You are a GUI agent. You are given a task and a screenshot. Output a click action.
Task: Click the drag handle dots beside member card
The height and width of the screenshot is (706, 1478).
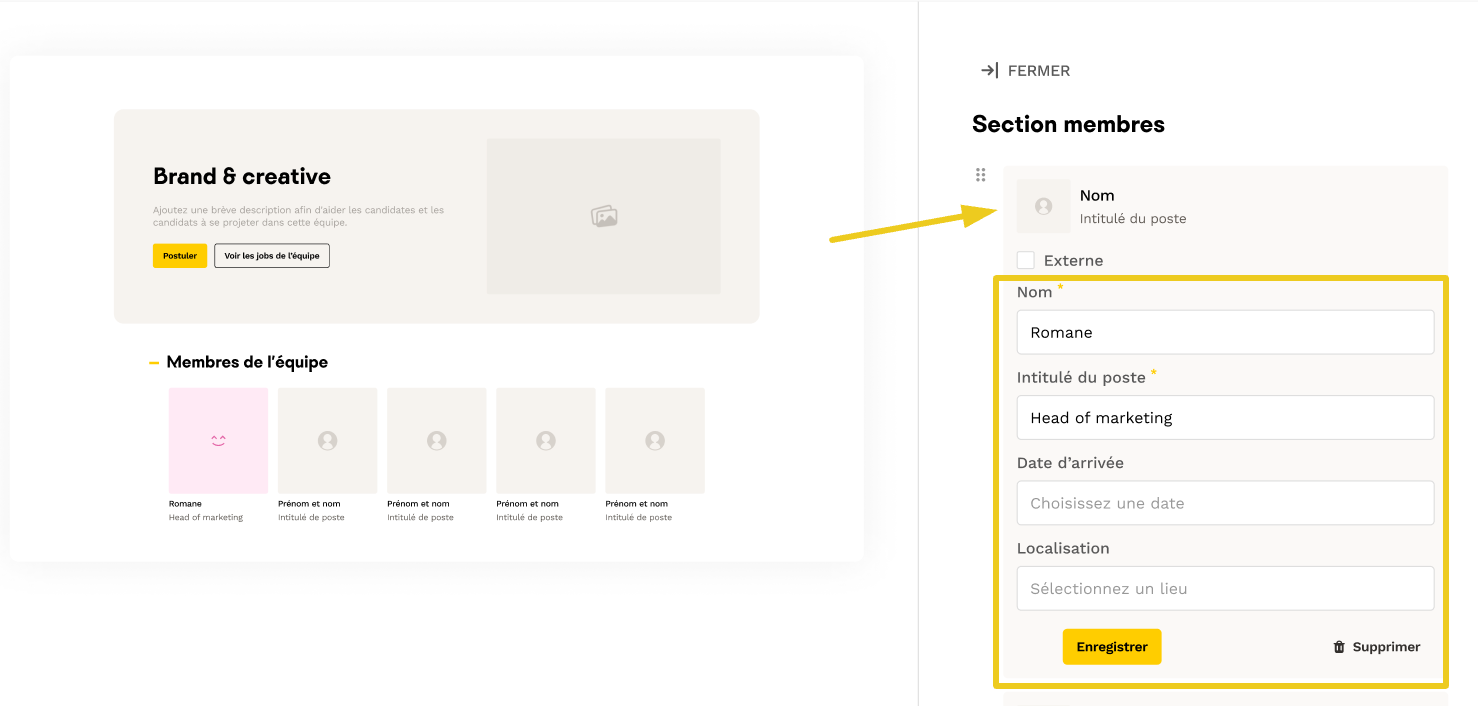pyautogui.click(x=980, y=175)
